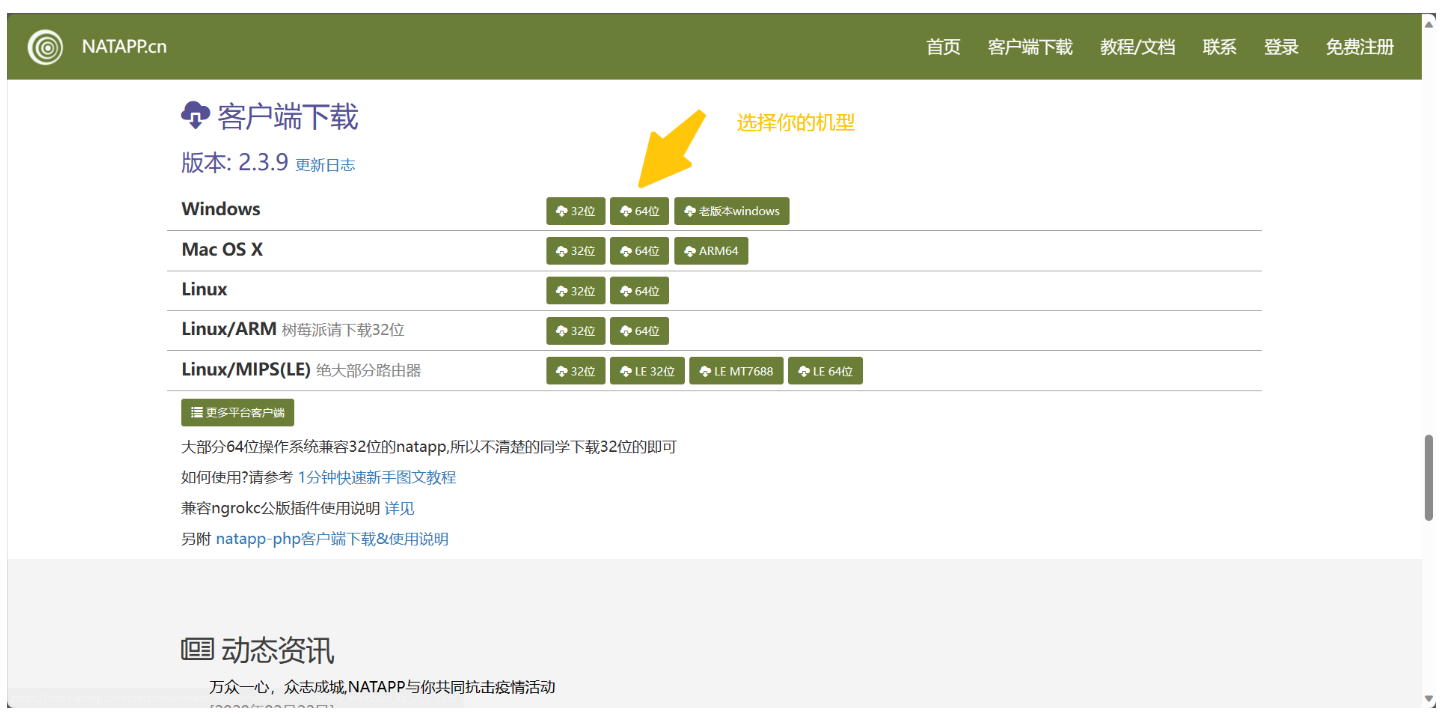This screenshot has height=721, width=1453.
Task: Download 老版本windows client
Action: click(732, 211)
